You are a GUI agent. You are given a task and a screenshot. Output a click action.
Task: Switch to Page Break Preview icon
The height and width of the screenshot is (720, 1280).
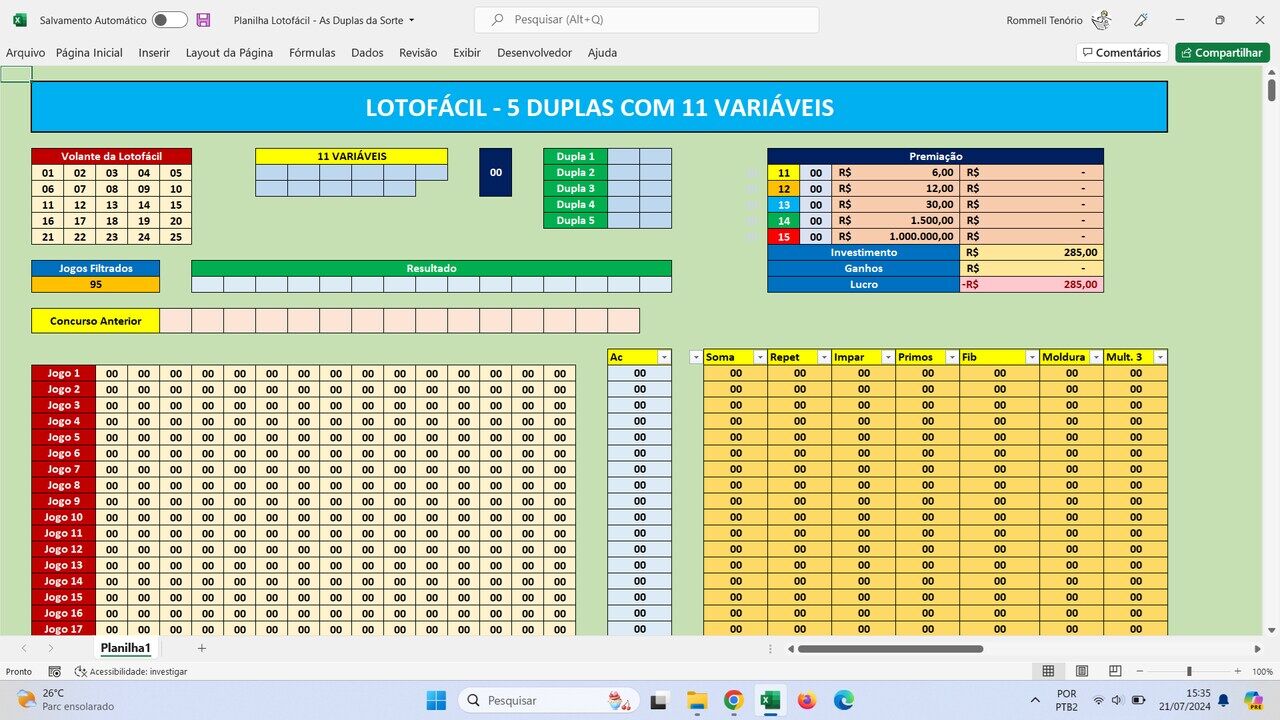coord(1115,671)
